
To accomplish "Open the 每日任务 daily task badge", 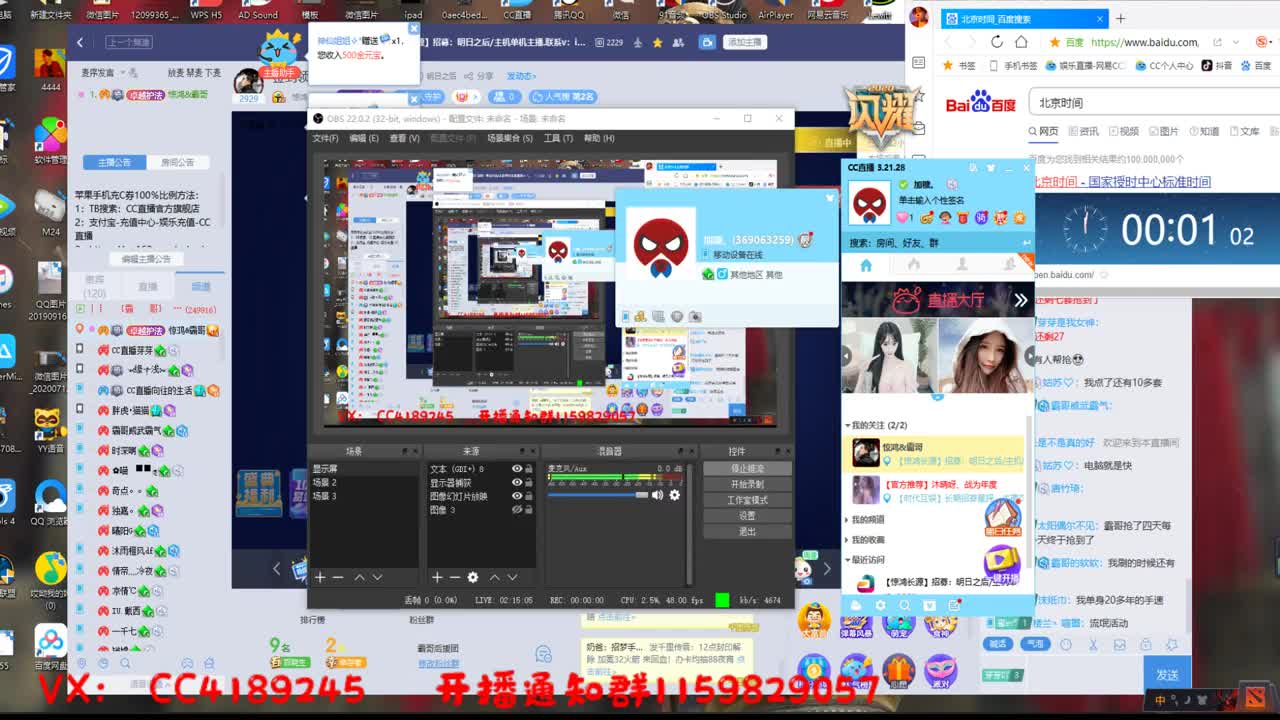I will click(x=1002, y=516).
